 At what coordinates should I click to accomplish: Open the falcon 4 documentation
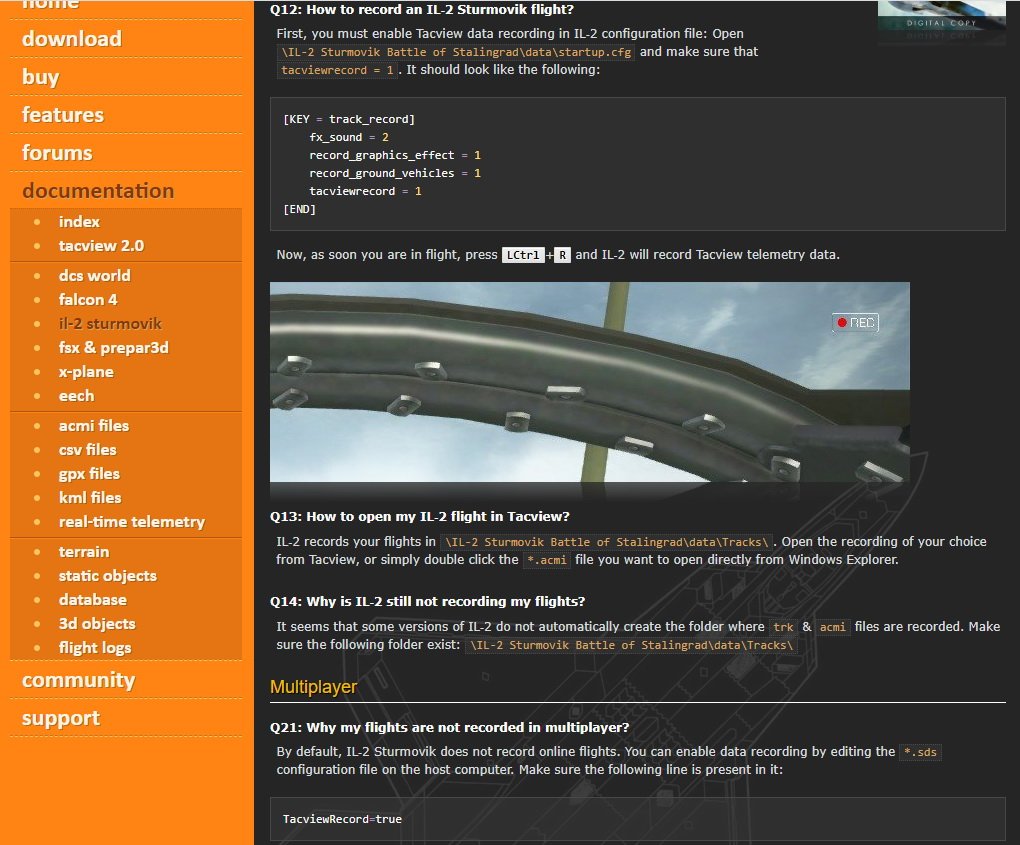(88, 300)
